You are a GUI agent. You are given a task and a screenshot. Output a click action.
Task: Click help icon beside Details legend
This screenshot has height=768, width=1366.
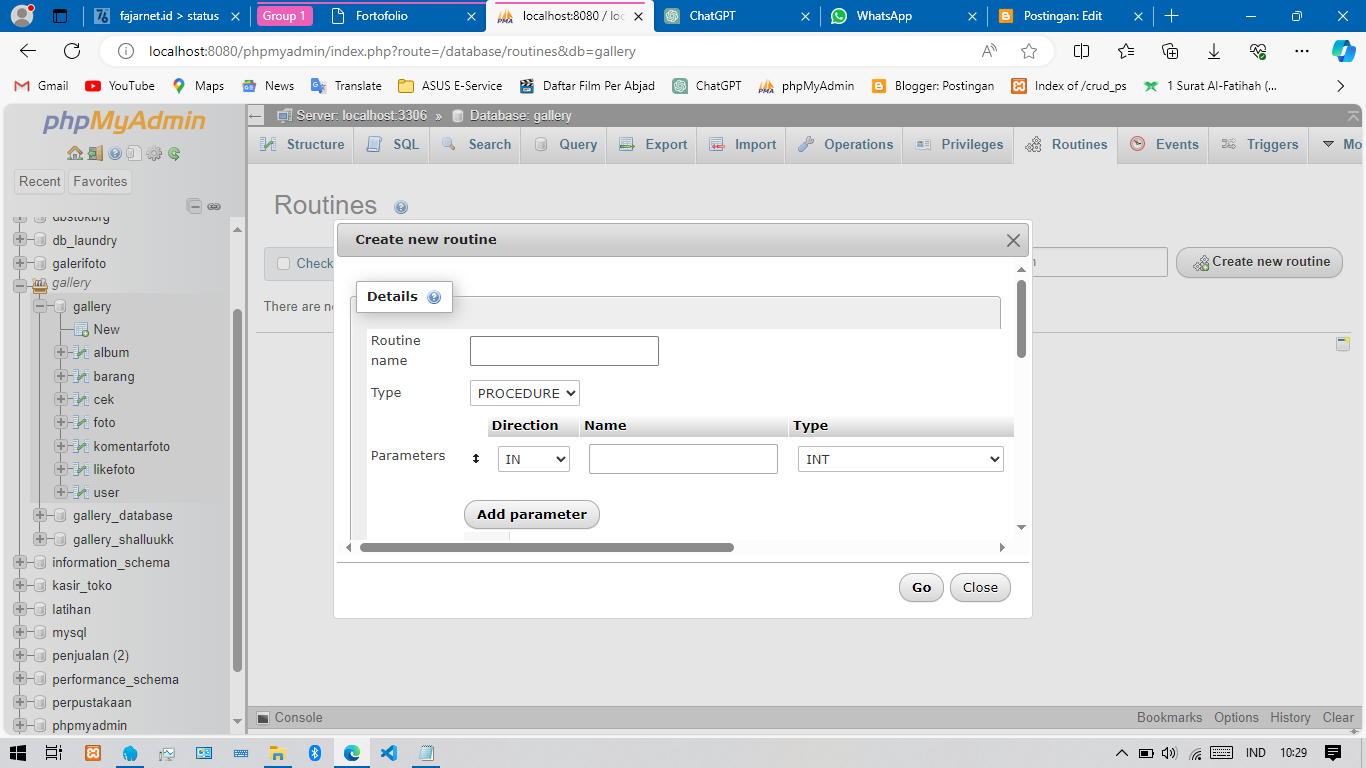pyautogui.click(x=434, y=297)
